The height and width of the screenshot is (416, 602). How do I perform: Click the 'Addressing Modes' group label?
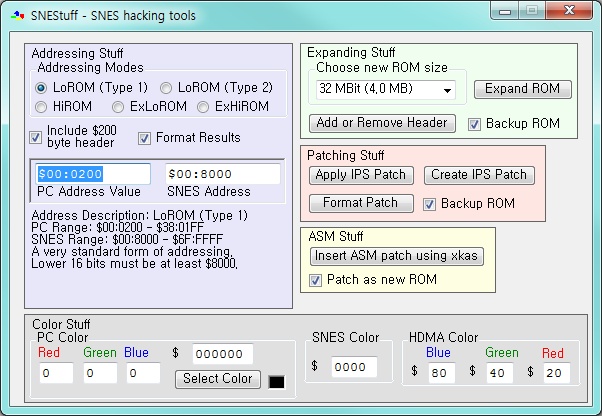point(91,68)
